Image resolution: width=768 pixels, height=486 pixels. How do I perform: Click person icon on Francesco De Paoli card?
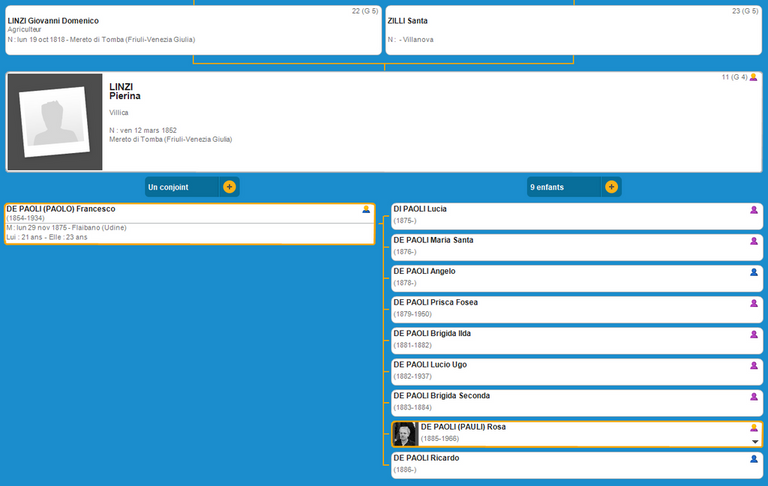pyautogui.click(x=367, y=210)
